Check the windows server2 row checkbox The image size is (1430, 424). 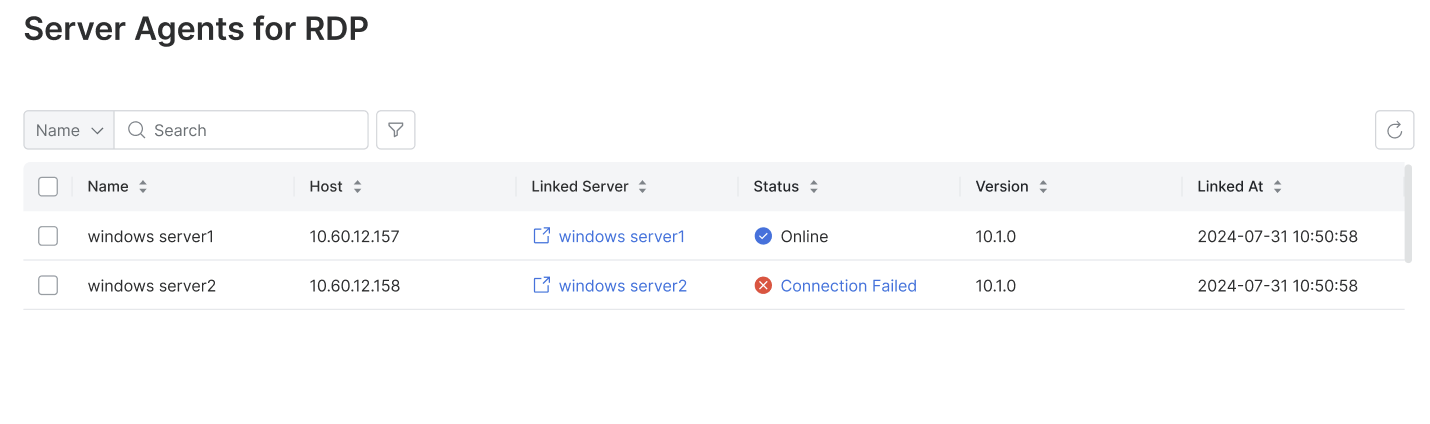point(48,286)
